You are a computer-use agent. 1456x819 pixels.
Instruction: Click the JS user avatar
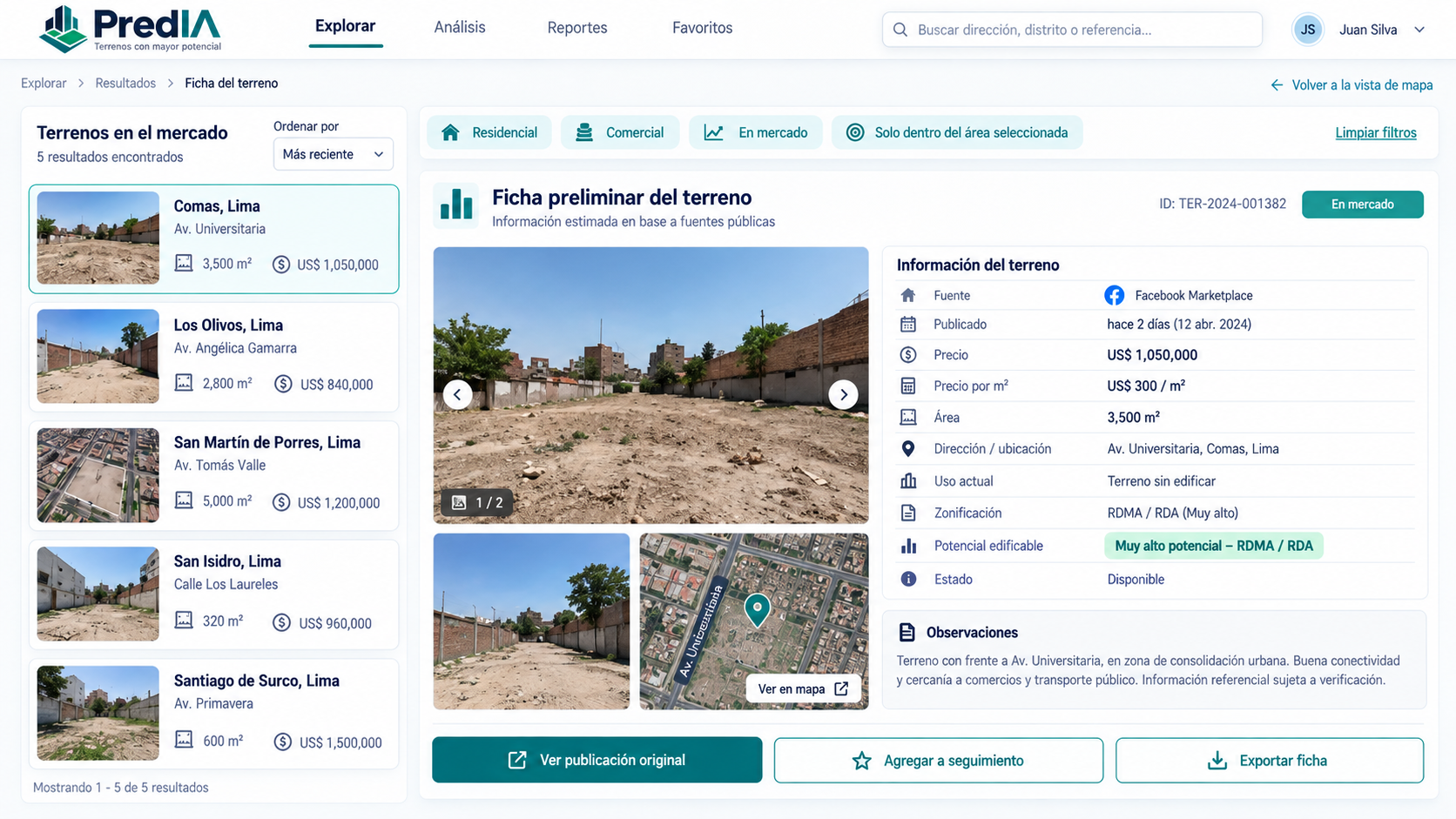point(1307,30)
